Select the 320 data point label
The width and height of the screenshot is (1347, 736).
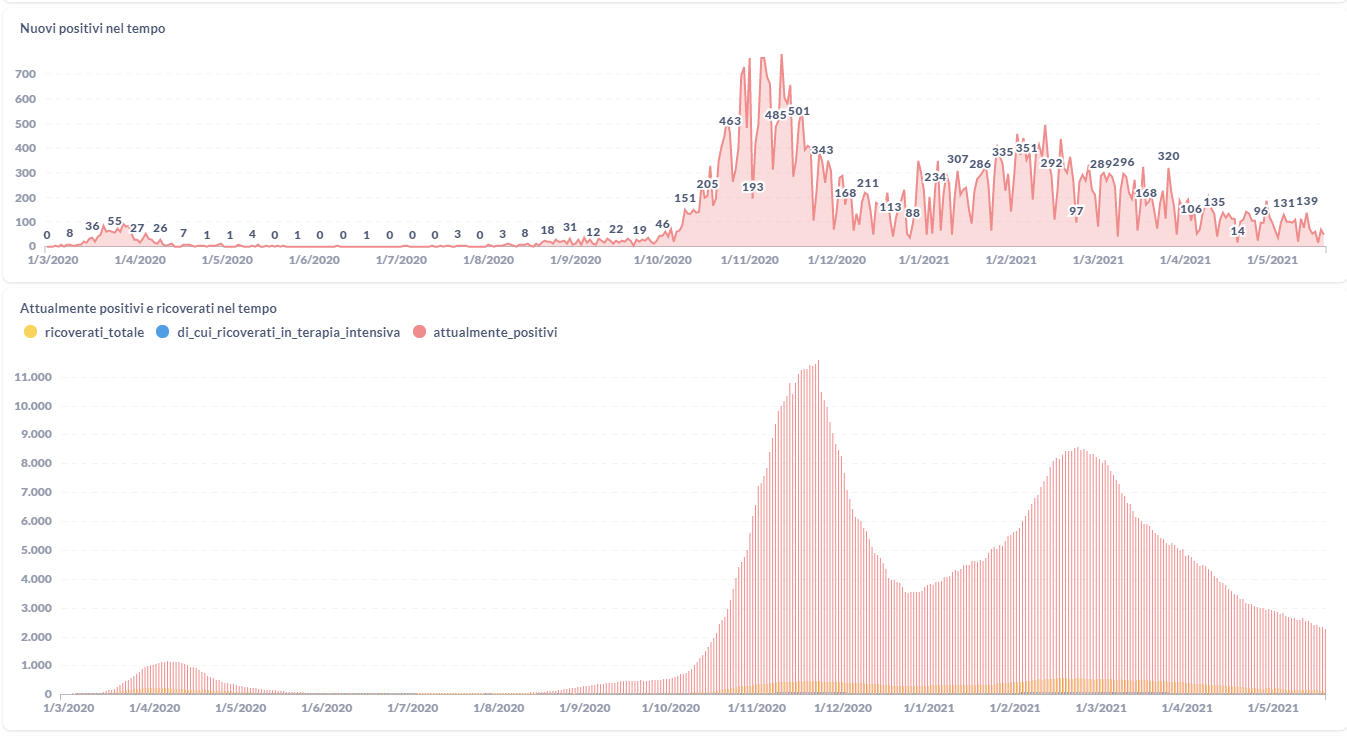[x=1168, y=156]
